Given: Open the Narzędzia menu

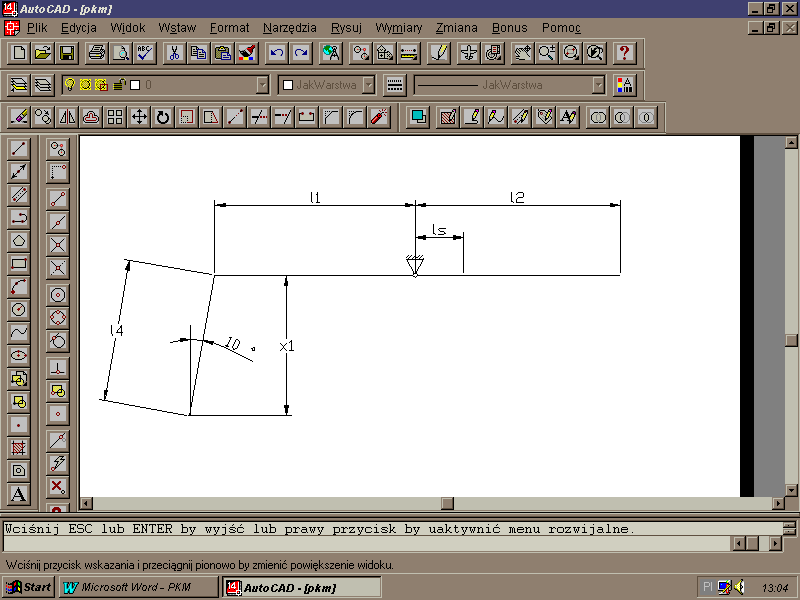Looking at the screenshot, I should point(290,28).
